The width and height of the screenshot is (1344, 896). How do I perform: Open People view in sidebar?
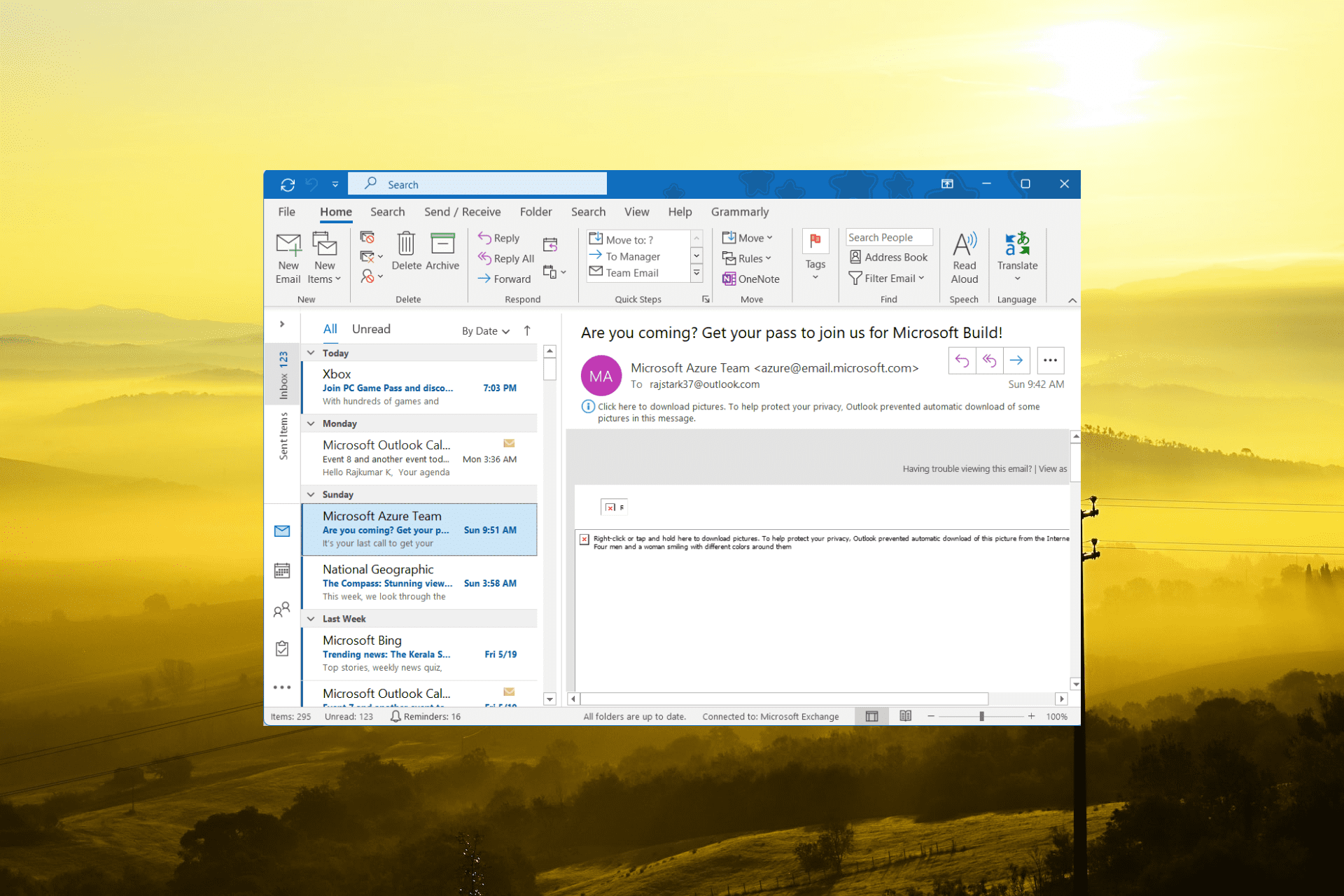tap(282, 610)
